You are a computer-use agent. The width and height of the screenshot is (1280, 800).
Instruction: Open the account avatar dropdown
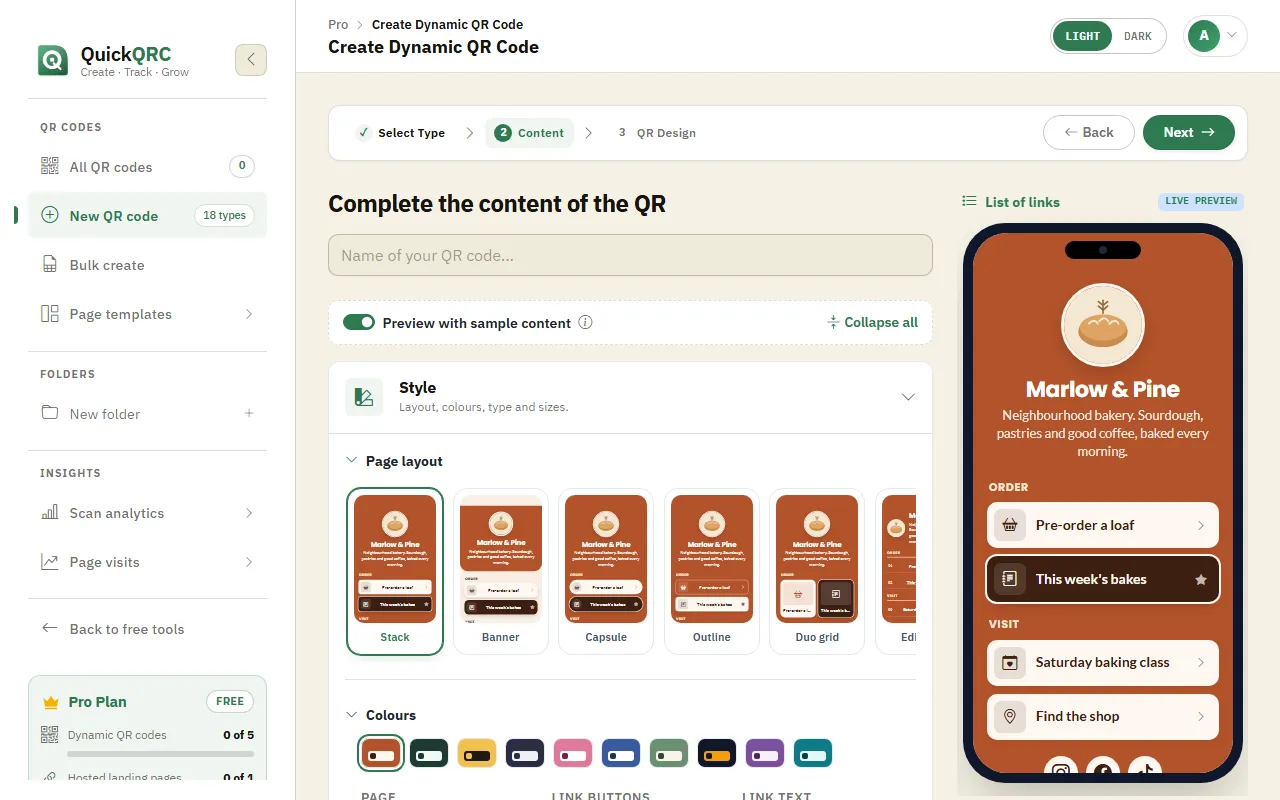click(1215, 36)
